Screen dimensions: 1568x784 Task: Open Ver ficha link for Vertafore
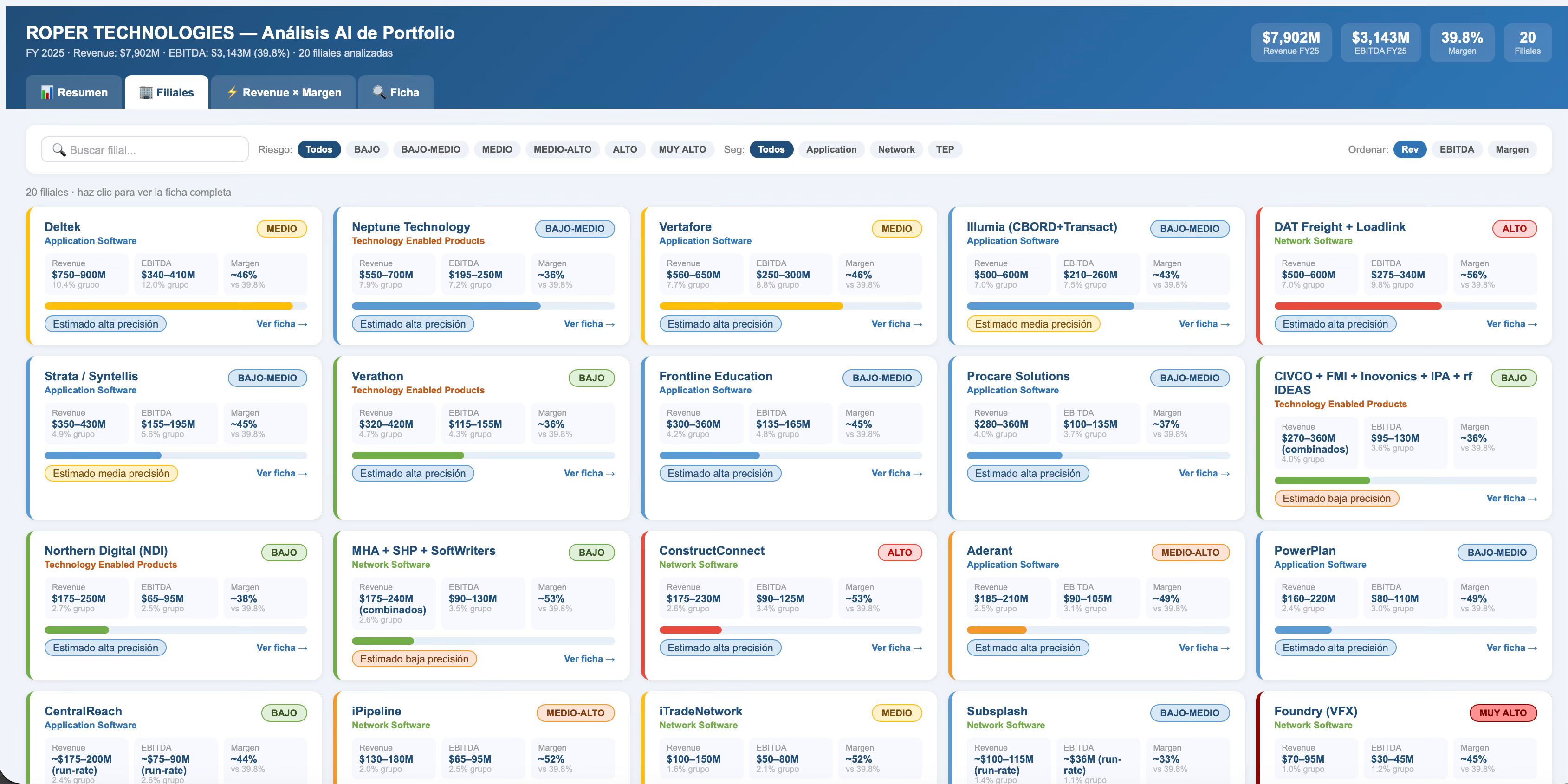point(896,324)
